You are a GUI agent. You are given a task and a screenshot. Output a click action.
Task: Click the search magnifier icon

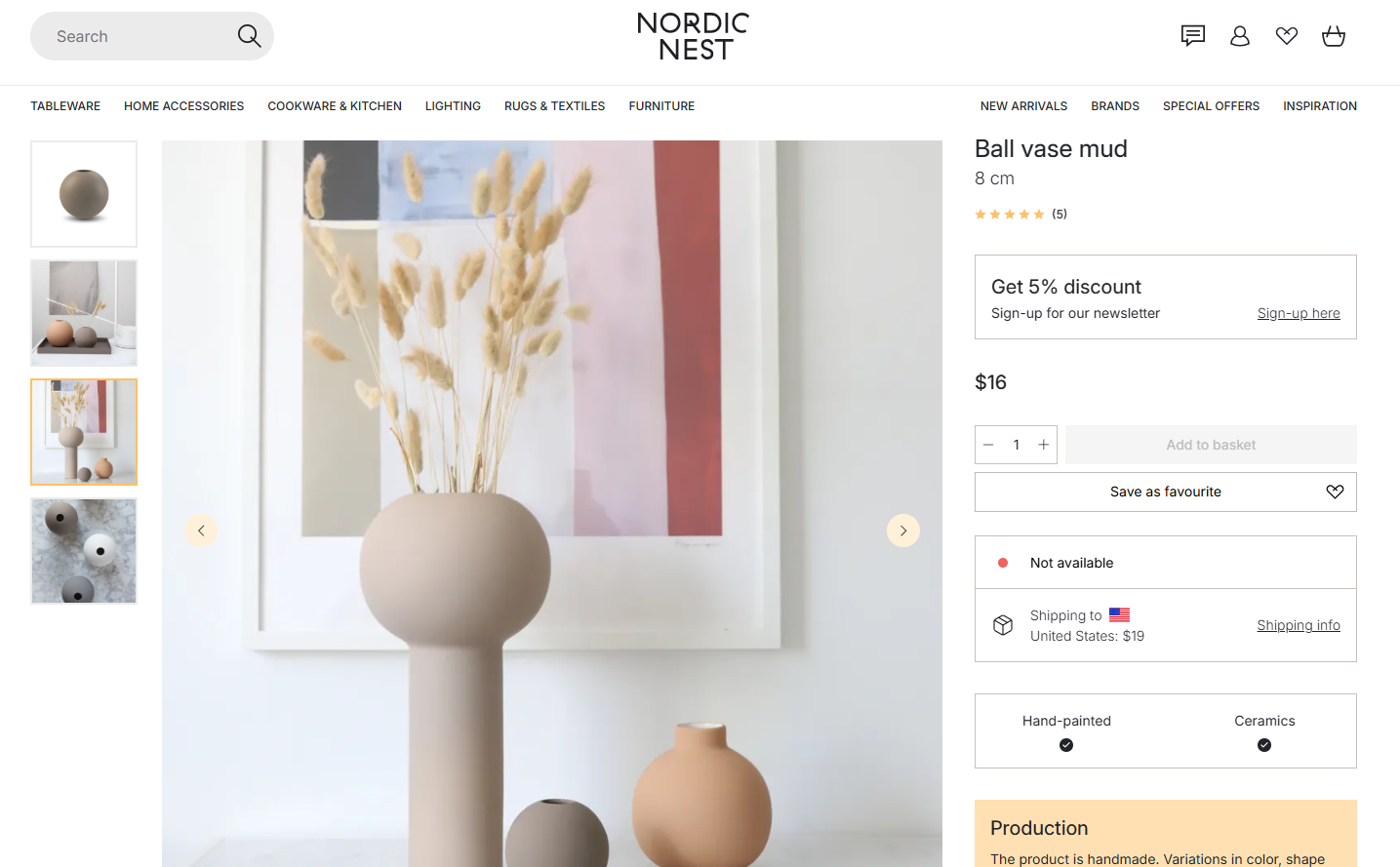coord(250,36)
